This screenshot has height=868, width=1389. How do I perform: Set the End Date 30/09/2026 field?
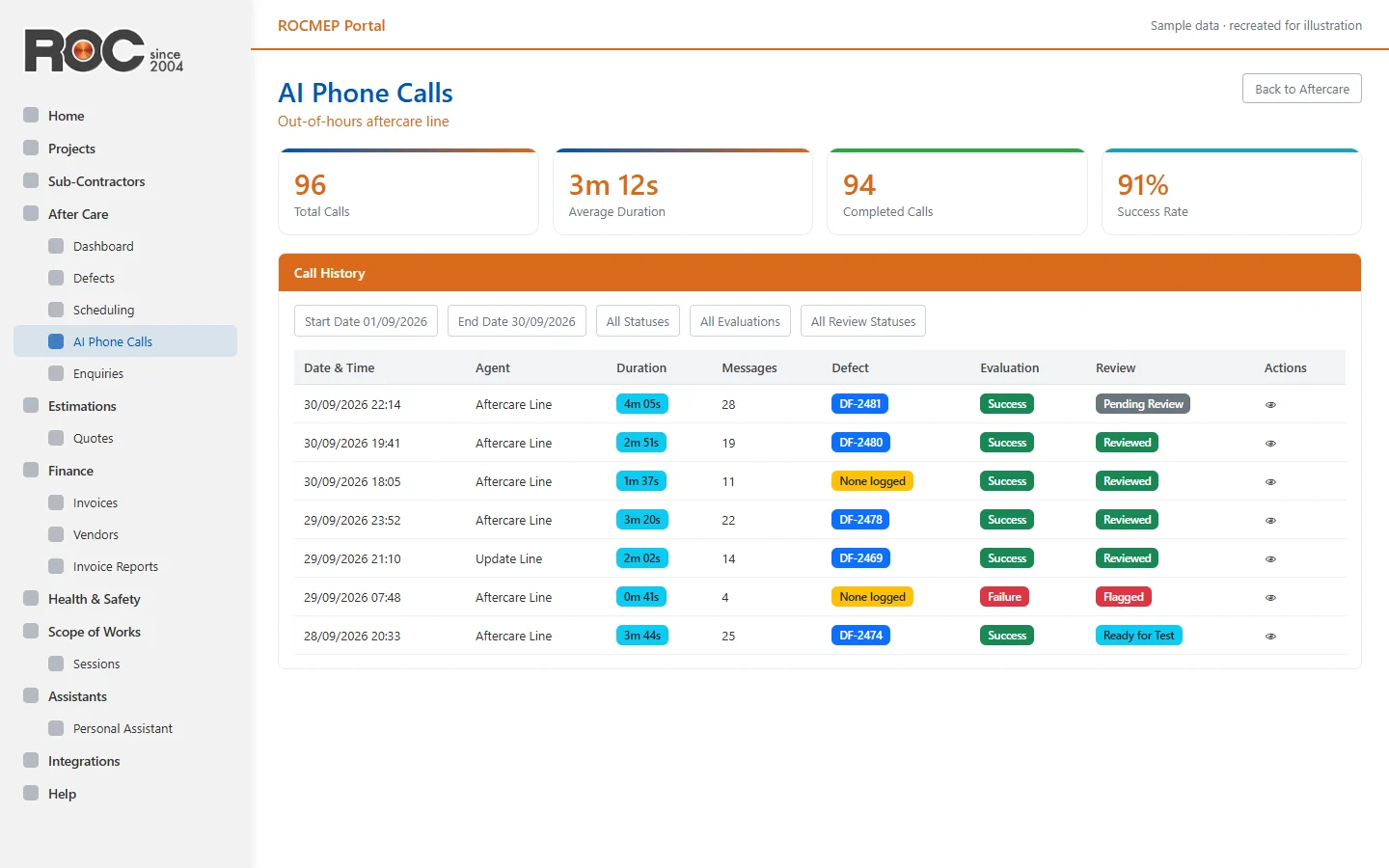[517, 321]
